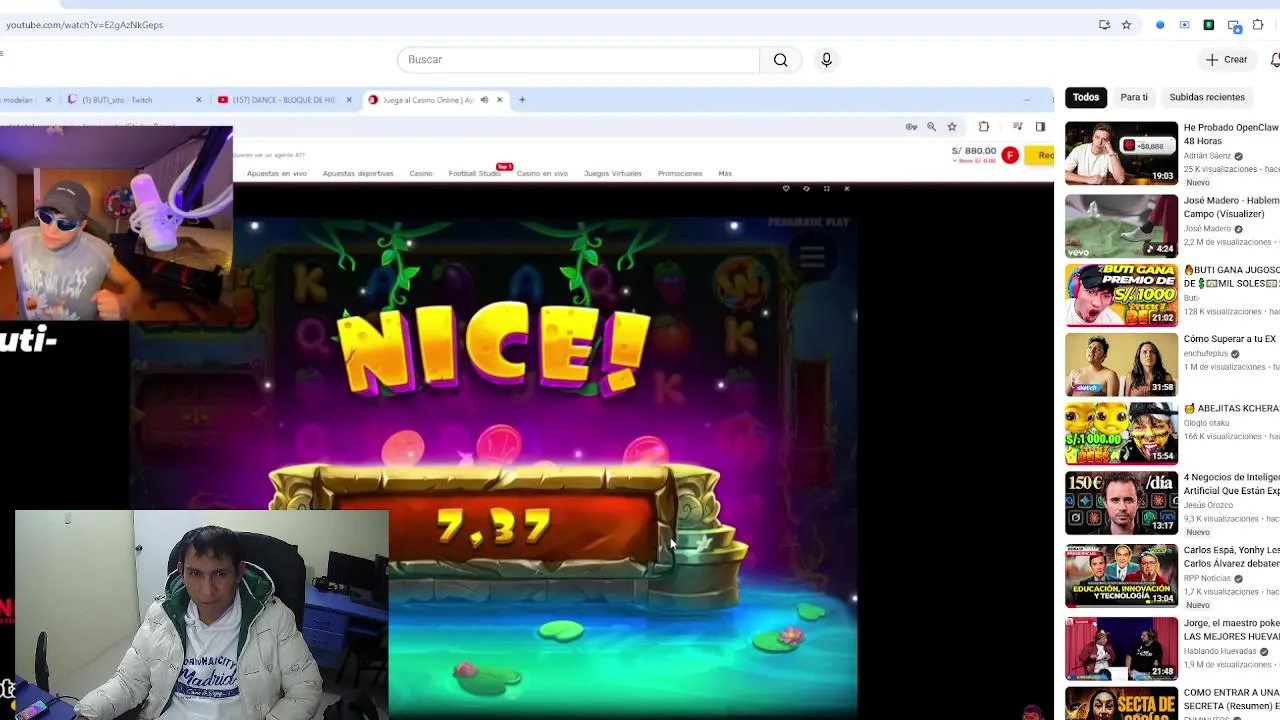
Task: Open the Gloglo otaku channel link
Action: click(1207, 423)
